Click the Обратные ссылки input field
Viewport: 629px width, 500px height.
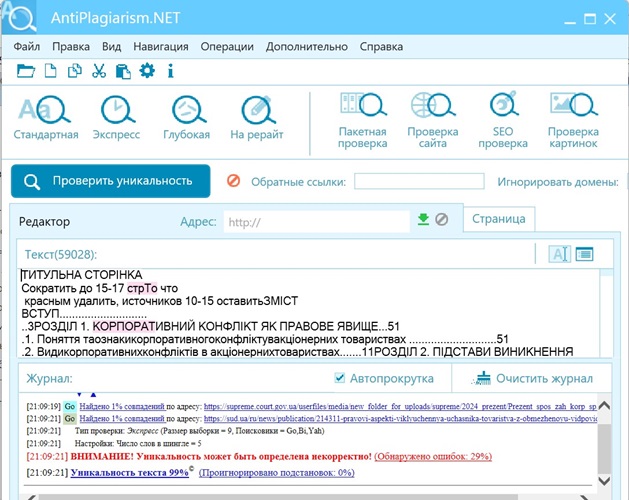click(x=419, y=181)
